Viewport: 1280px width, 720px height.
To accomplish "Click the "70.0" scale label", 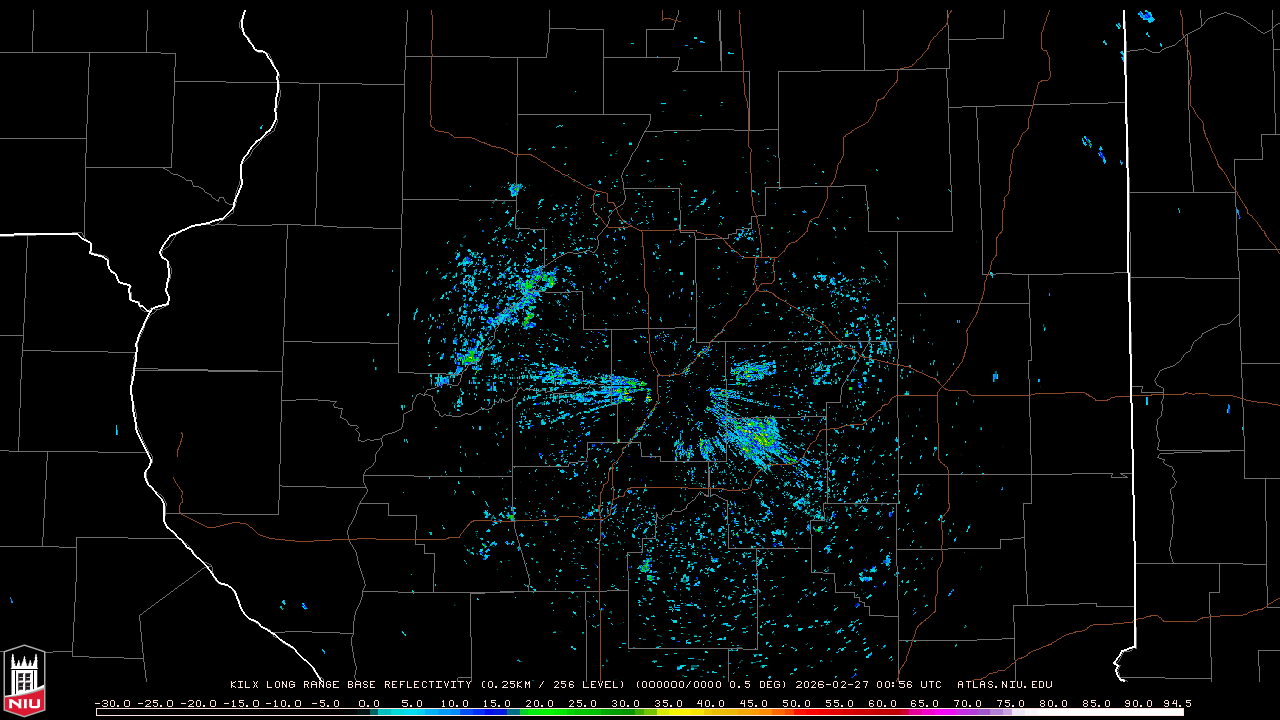I will point(969,703).
